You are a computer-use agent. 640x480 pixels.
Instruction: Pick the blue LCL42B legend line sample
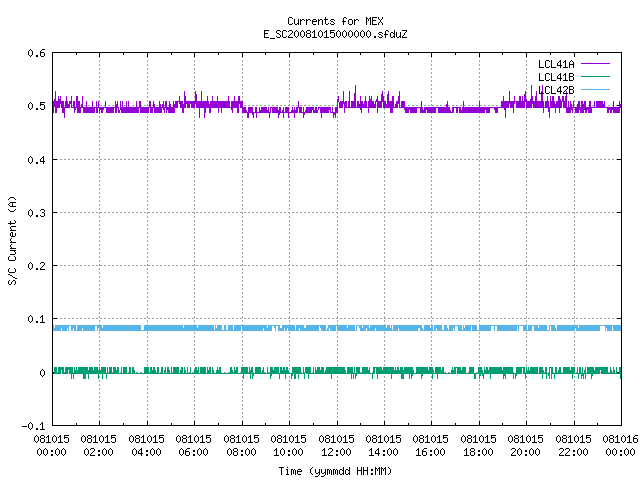coord(595,89)
